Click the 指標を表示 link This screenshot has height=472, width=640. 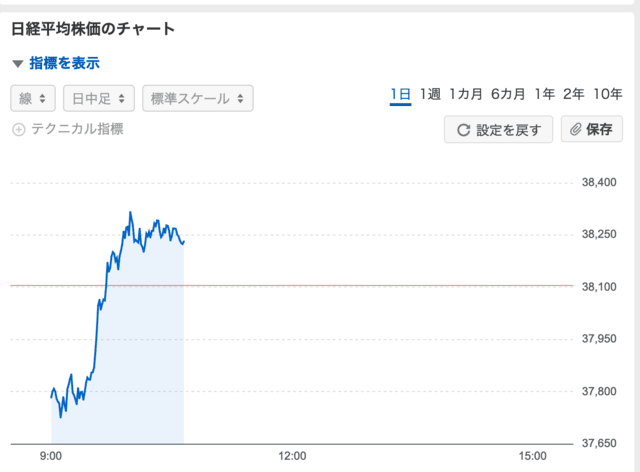(64, 63)
